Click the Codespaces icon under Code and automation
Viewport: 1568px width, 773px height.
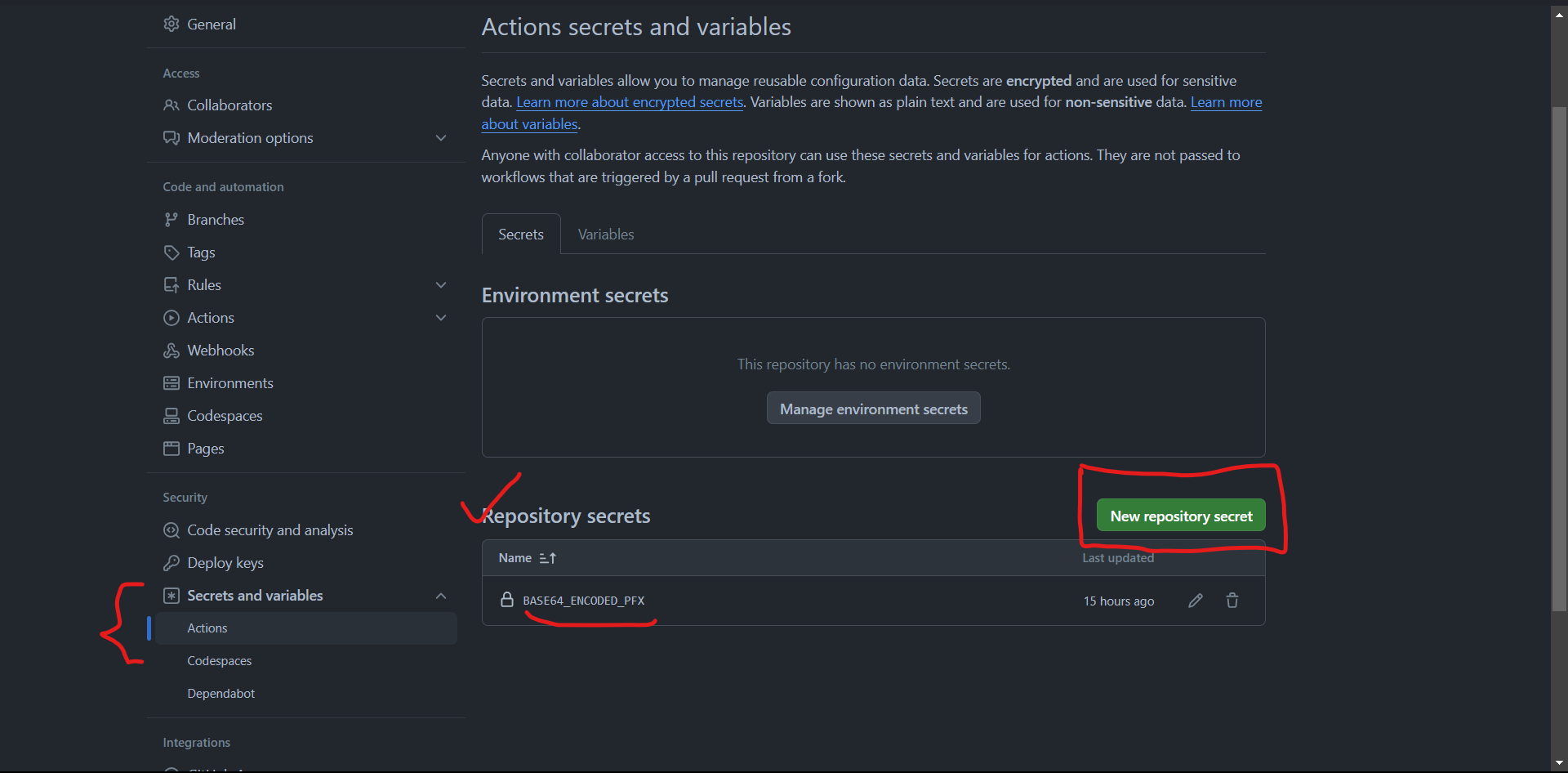[171, 416]
